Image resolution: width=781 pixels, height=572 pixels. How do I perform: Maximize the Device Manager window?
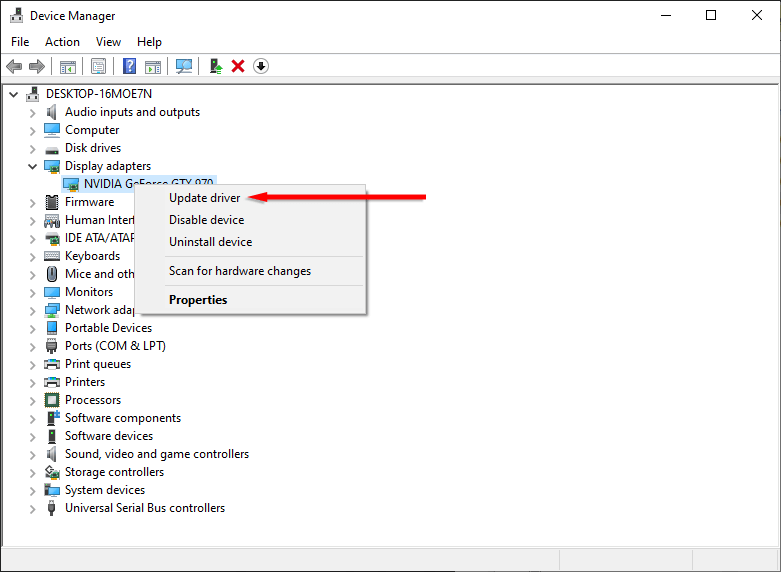[711, 15]
